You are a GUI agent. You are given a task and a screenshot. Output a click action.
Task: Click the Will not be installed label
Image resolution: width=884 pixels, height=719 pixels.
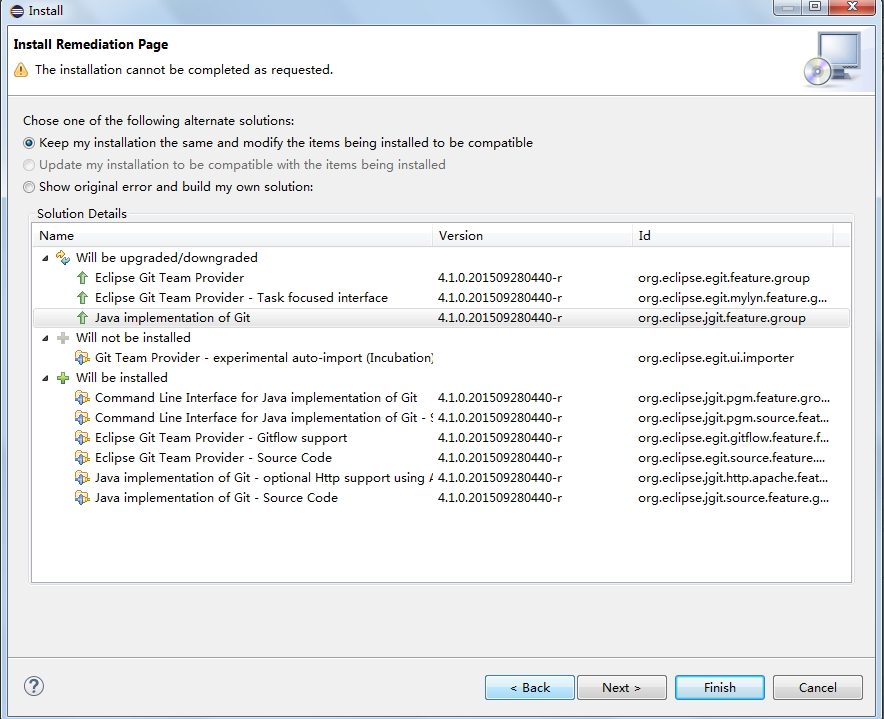pos(133,338)
